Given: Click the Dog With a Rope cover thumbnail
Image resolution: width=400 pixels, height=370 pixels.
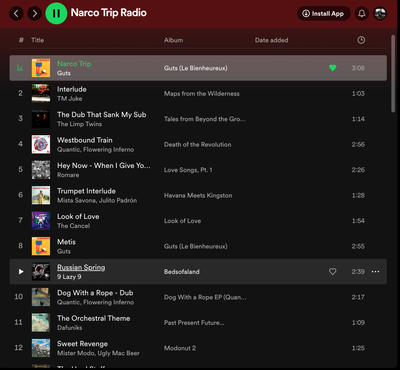Looking at the screenshot, I should click(x=41, y=297).
